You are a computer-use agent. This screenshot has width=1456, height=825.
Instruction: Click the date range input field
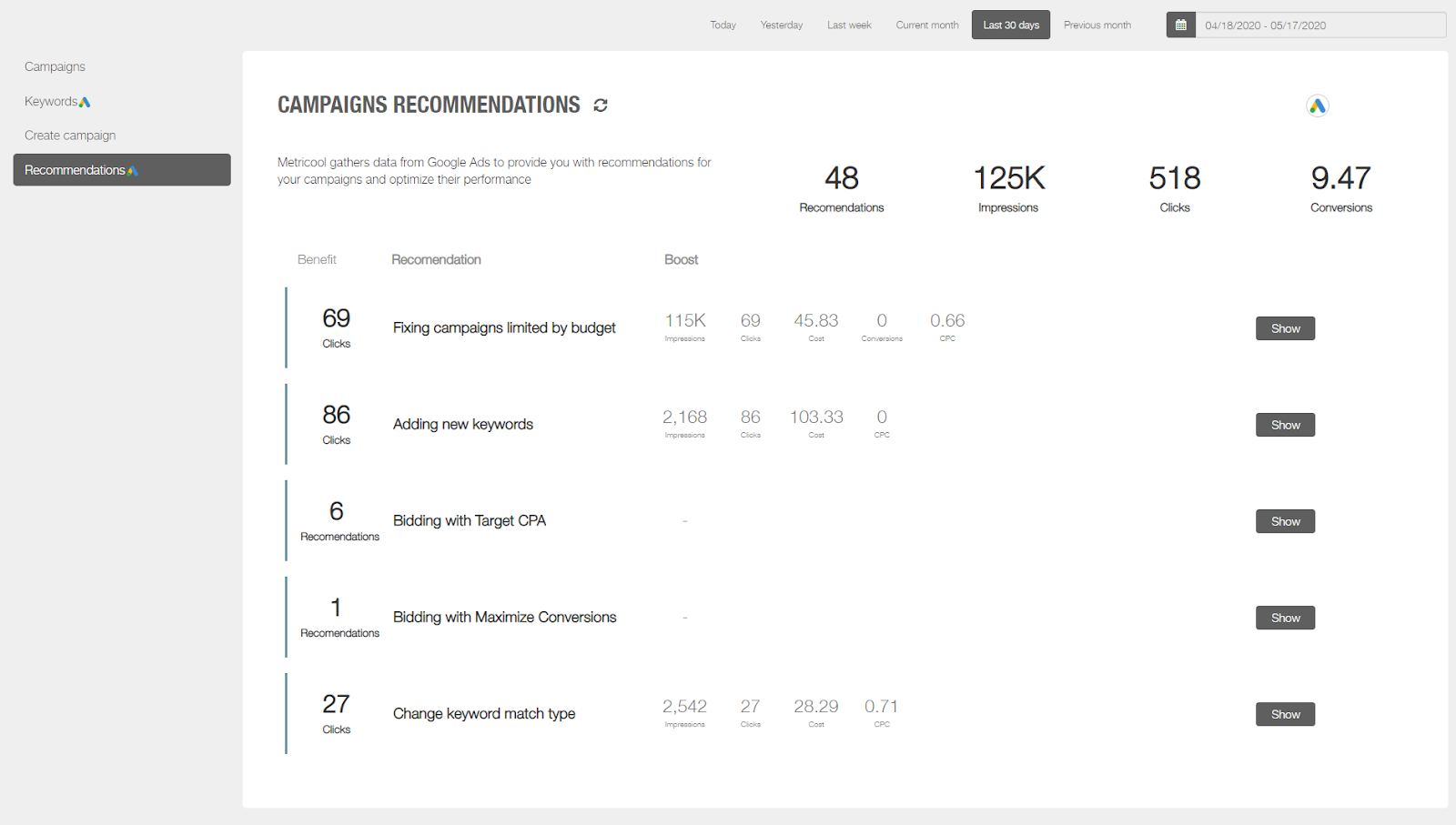click(1320, 25)
